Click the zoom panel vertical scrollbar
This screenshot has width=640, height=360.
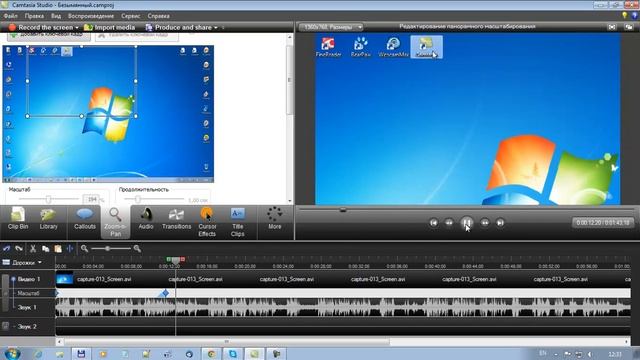click(x=289, y=80)
